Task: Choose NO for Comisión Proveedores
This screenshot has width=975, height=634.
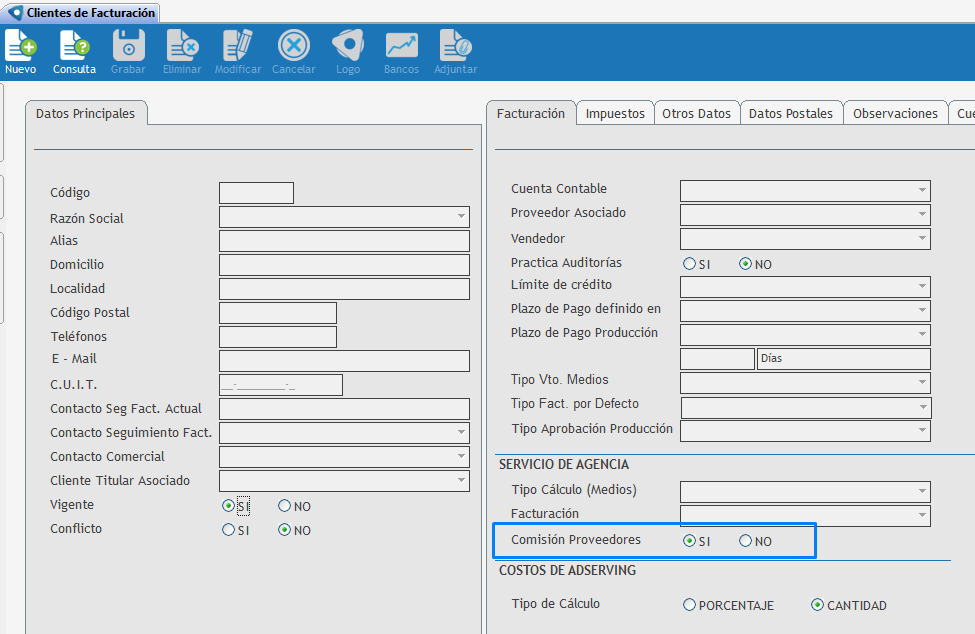Action: point(745,541)
